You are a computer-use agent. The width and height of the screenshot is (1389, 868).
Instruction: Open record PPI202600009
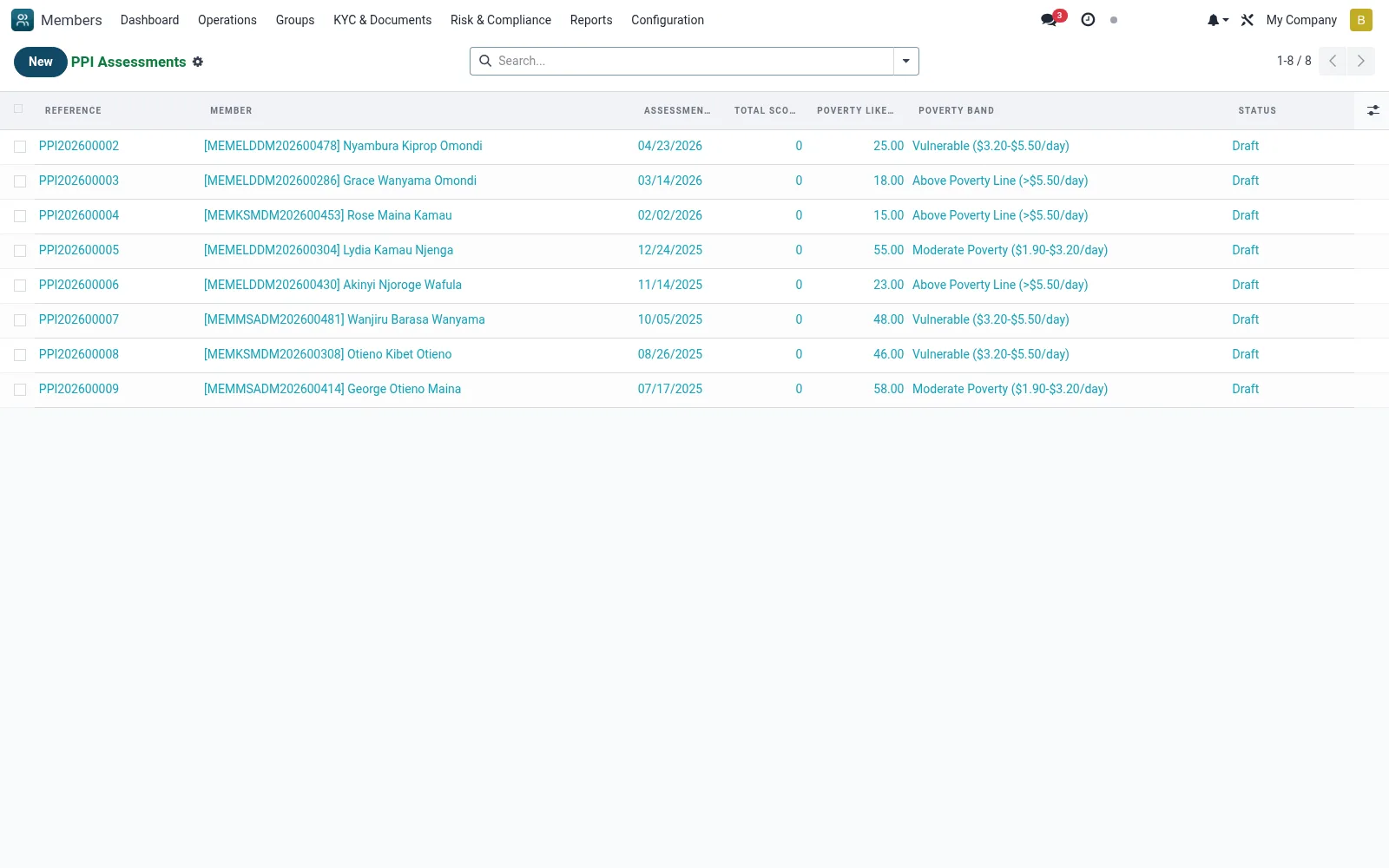pyautogui.click(x=79, y=389)
